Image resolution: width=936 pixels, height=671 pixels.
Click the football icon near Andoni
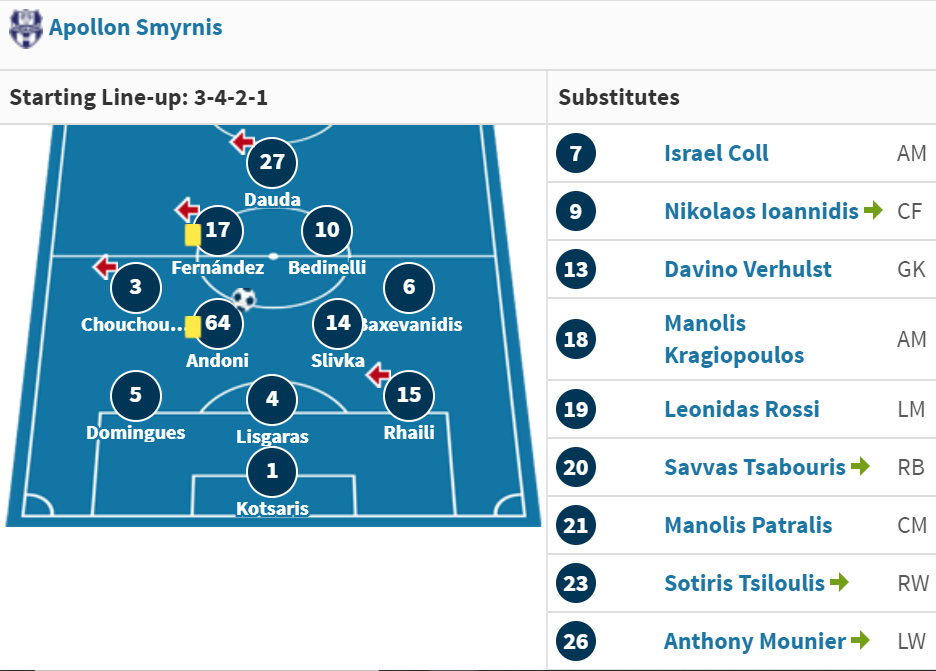point(244,299)
